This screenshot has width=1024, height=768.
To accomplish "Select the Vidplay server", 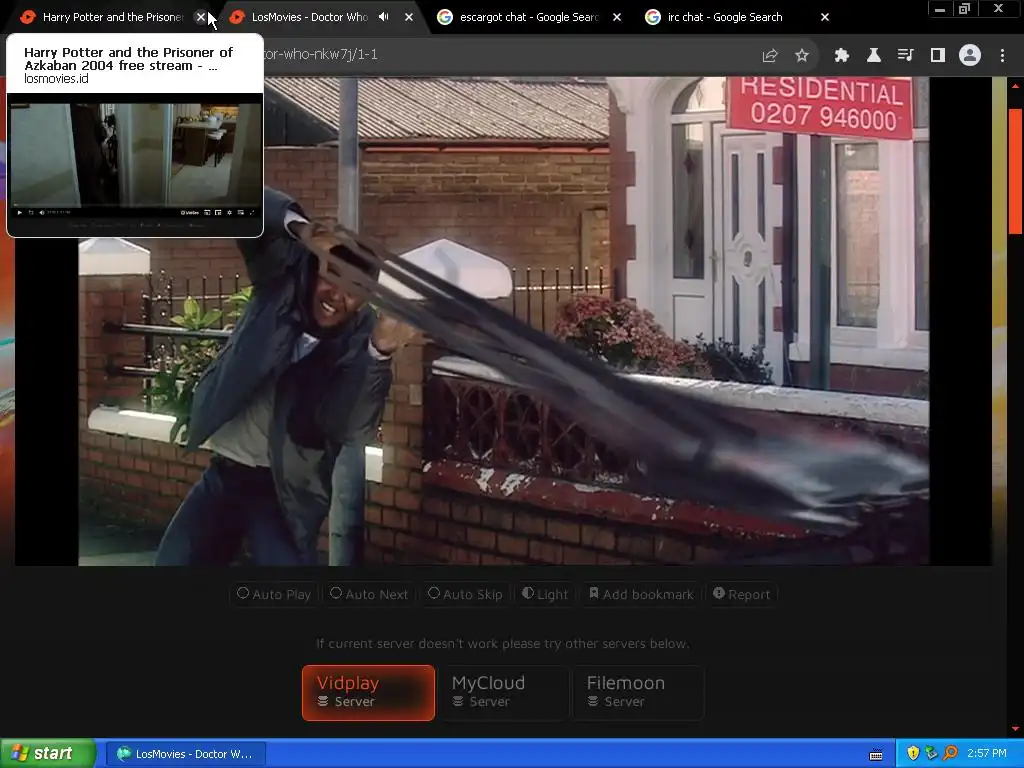I will click(x=368, y=693).
